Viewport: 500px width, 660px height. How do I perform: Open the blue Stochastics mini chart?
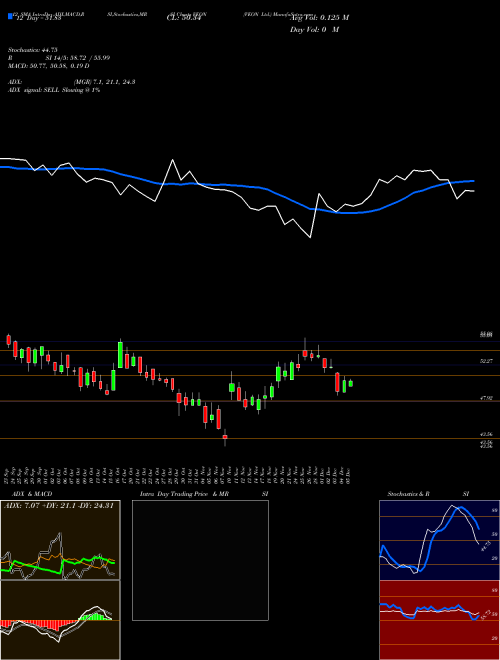(x=439, y=540)
